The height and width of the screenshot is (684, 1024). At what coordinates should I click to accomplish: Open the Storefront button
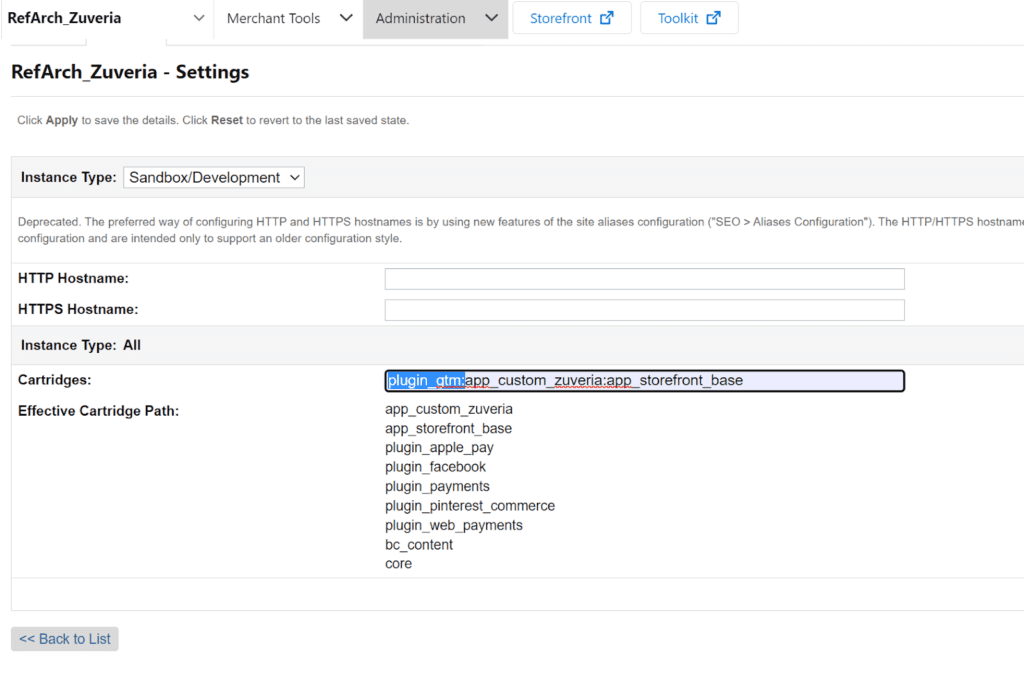pyautogui.click(x=561, y=18)
